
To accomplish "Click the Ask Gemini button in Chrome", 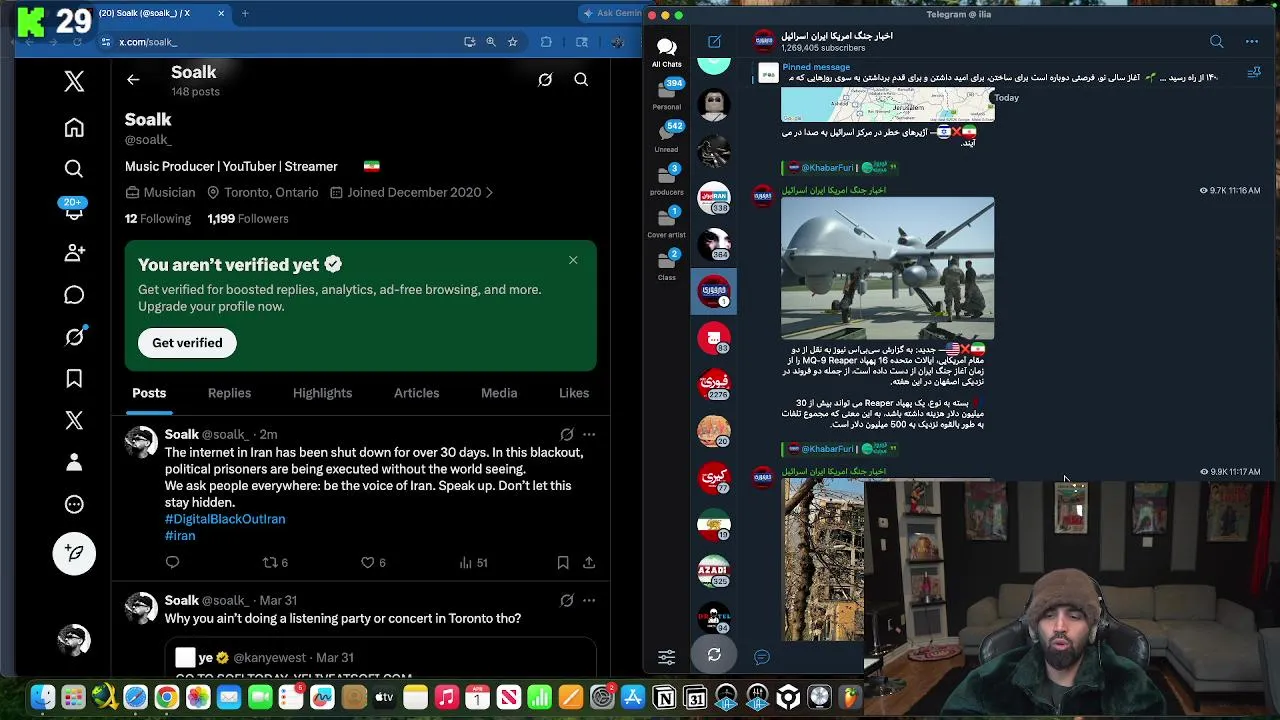I will point(611,13).
